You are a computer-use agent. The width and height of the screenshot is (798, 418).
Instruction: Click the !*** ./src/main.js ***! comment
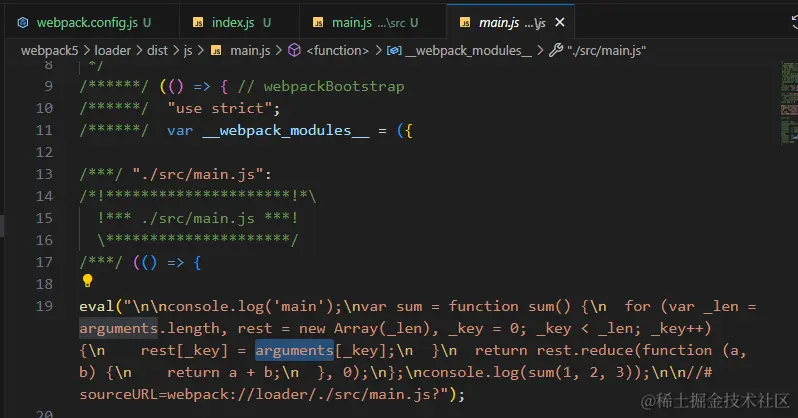tap(198, 218)
